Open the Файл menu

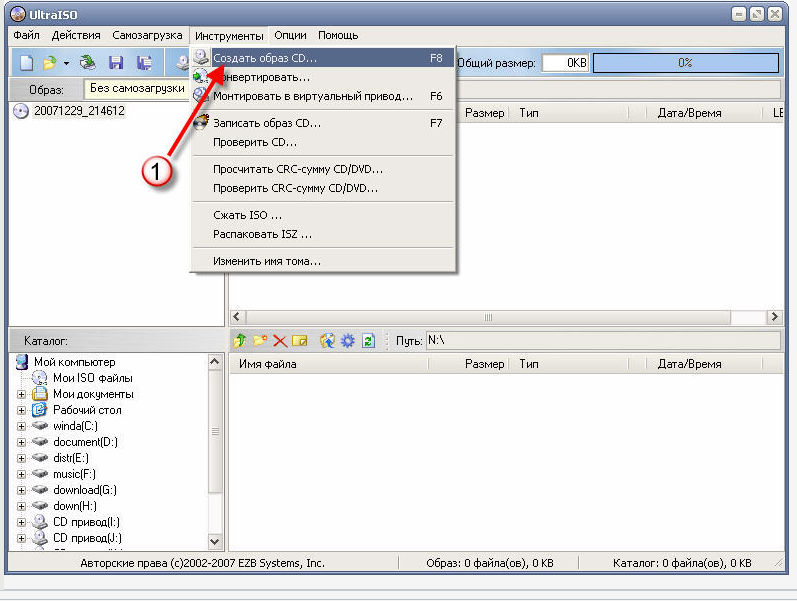[26, 35]
